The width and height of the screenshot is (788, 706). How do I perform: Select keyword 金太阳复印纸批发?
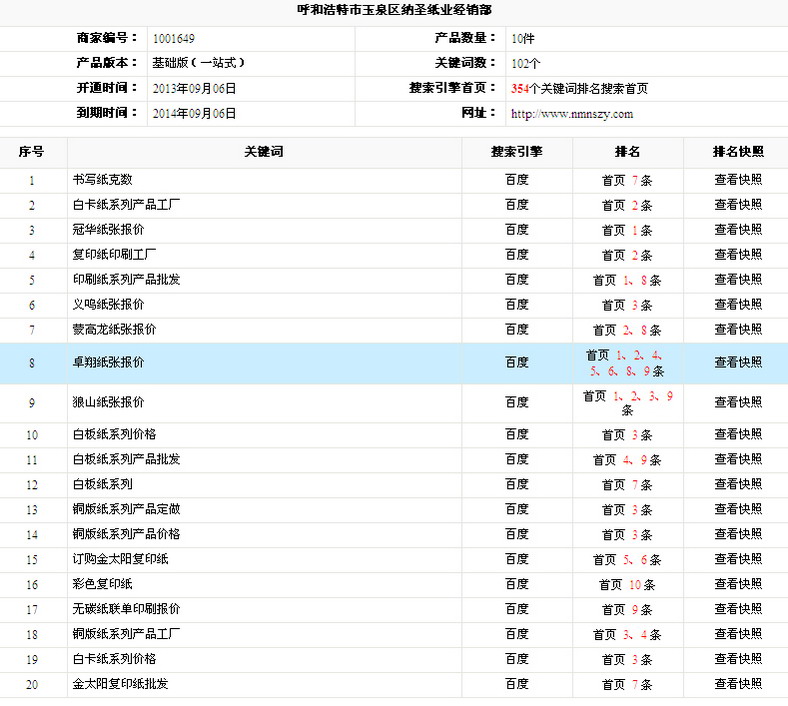tap(120, 684)
